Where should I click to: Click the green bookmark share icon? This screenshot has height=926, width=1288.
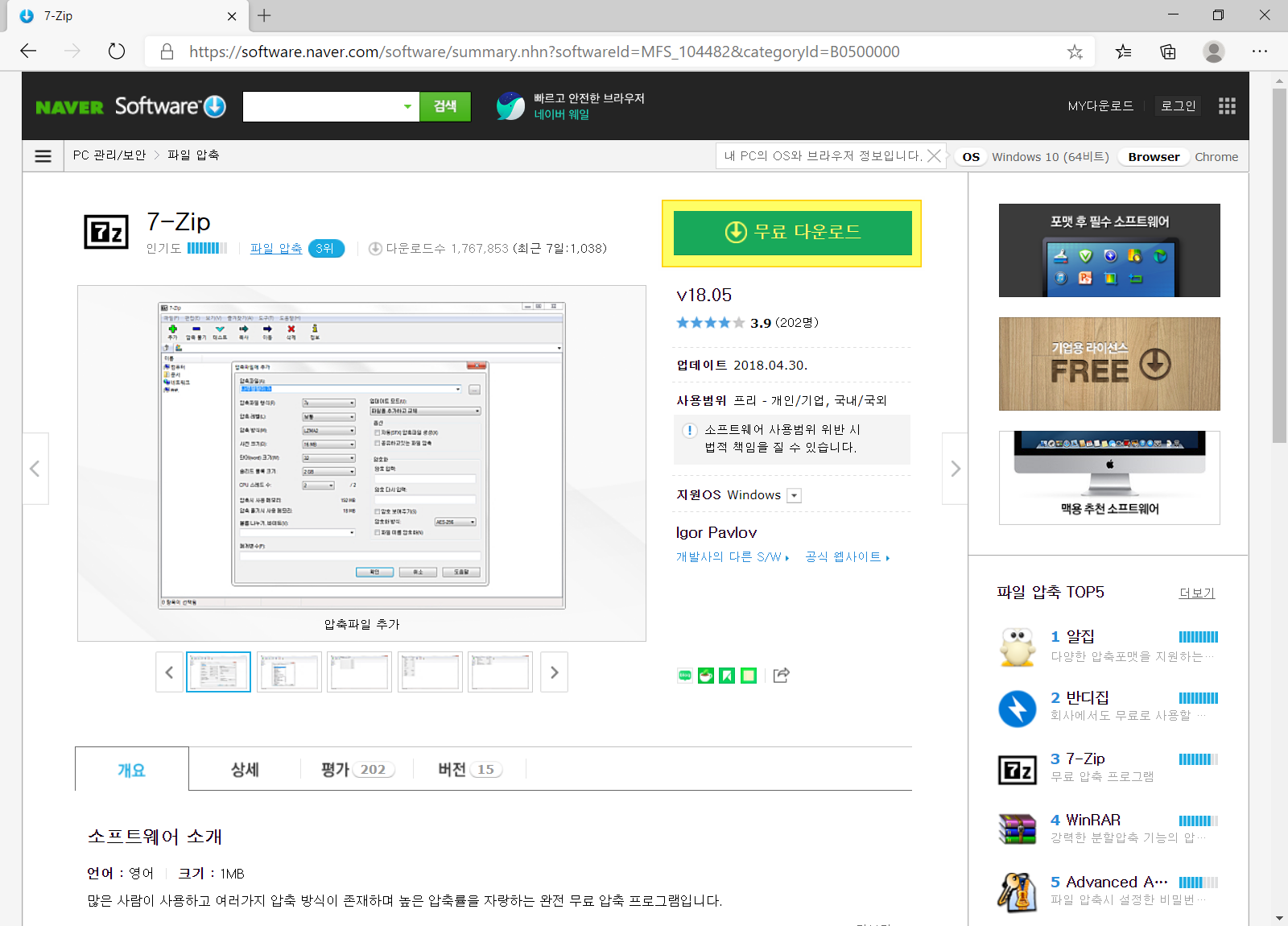pyautogui.click(x=727, y=676)
